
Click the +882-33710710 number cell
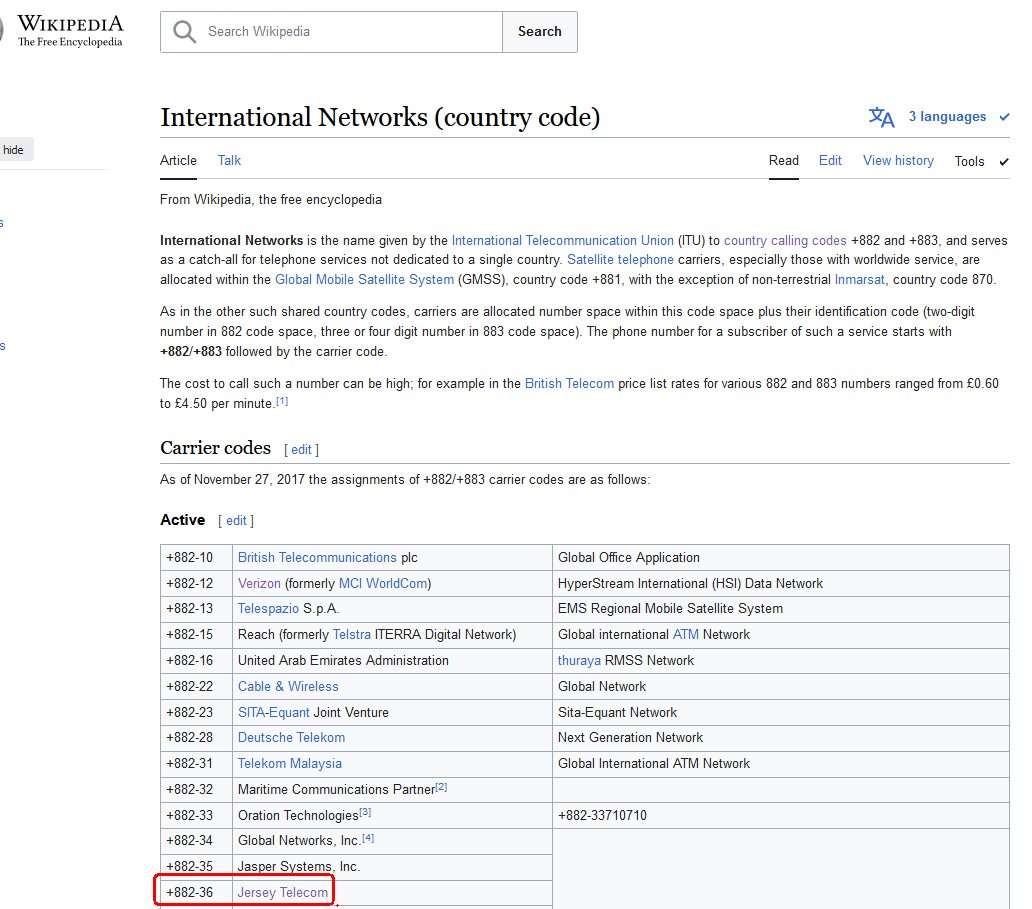point(781,816)
